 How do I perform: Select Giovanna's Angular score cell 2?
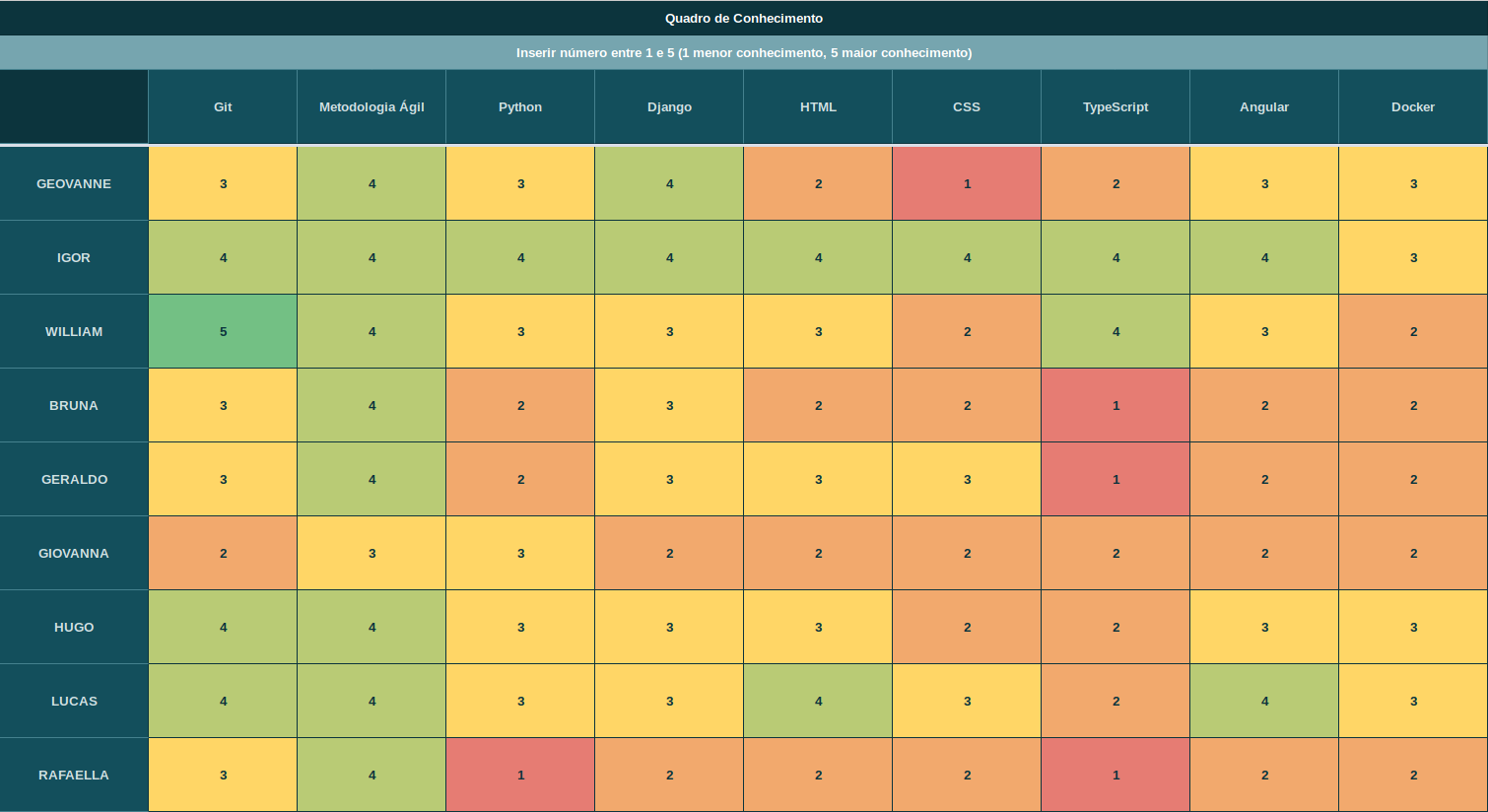click(x=1264, y=553)
